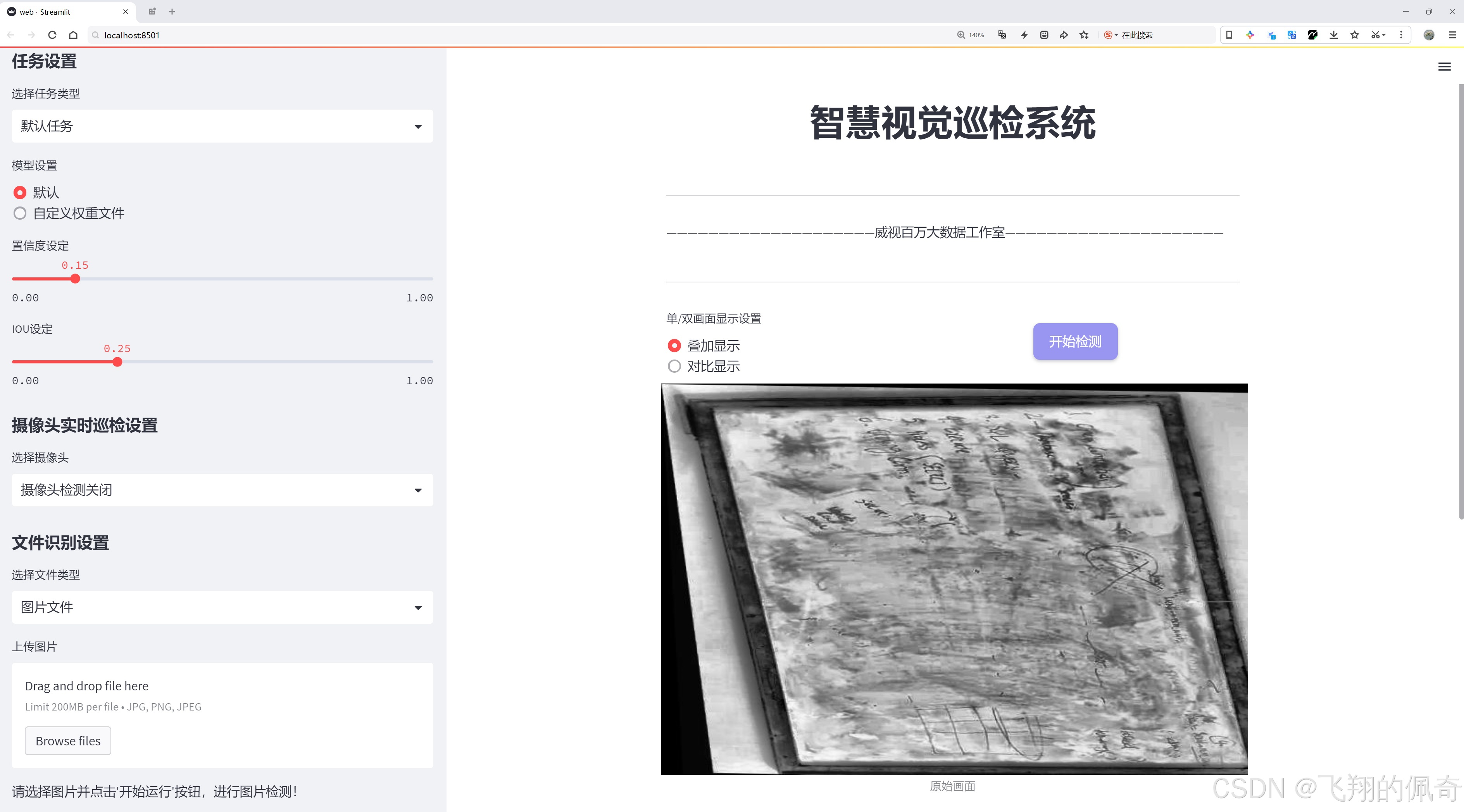Open the Streamlit hamburger menu
Image resolution: width=1464 pixels, height=812 pixels.
pyautogui.click(x=1444, y=67)
